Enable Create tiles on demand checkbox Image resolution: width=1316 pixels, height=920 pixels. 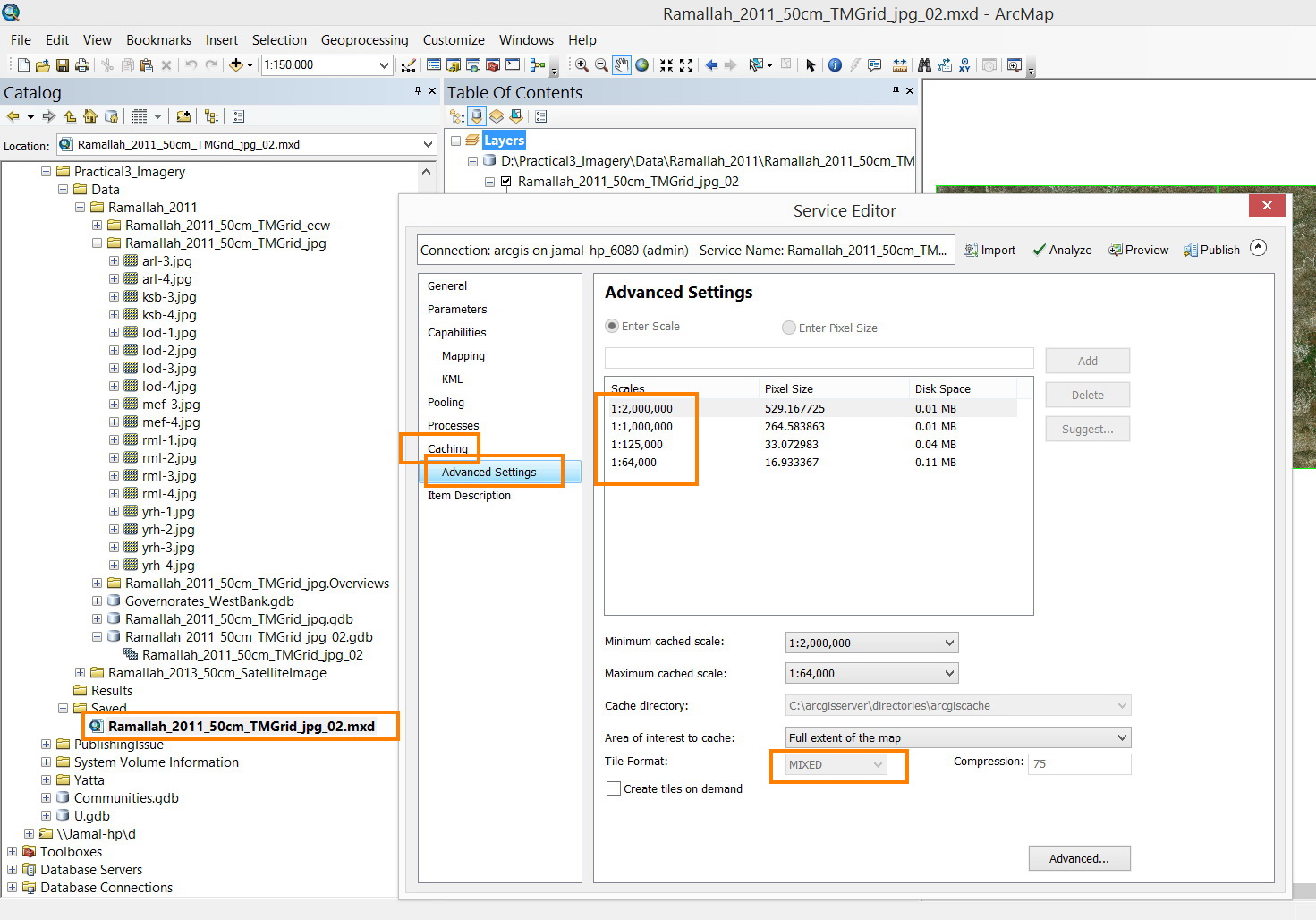(x=614, y=788)
